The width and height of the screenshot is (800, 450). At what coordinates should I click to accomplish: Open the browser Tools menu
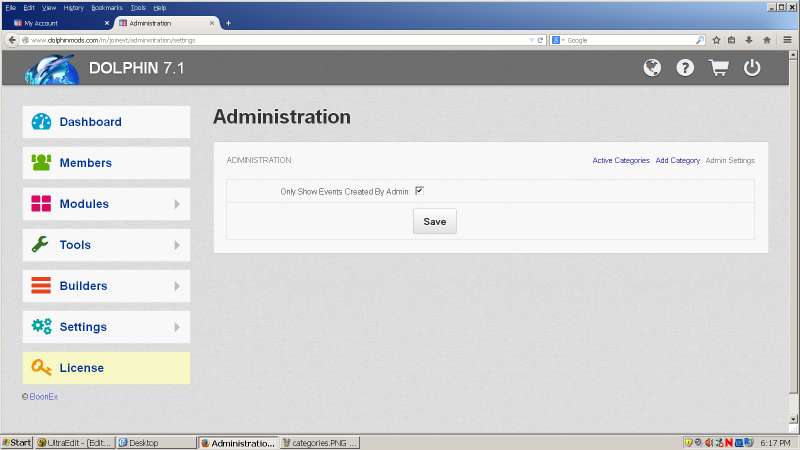pyautogui.click(x=138, y=8)
